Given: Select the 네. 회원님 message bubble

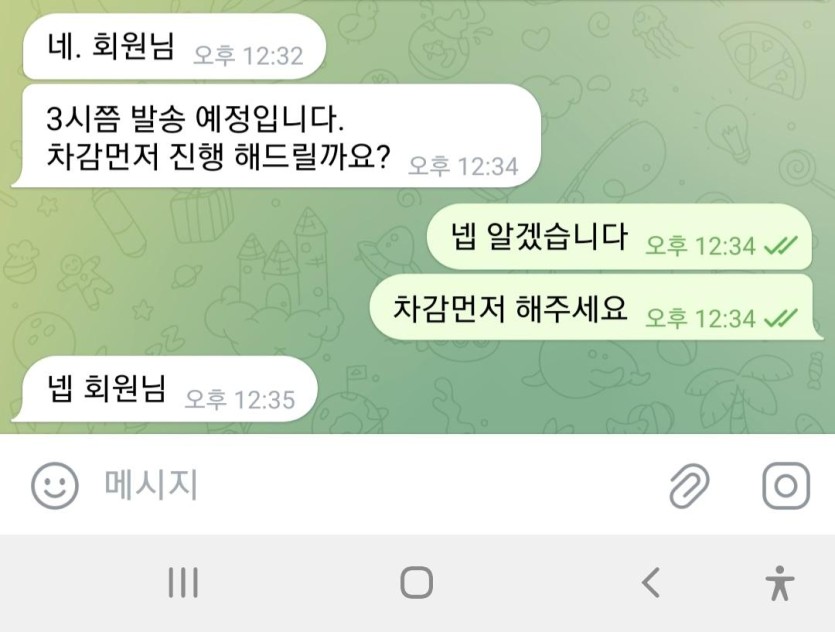Looking at the screenshot, I should (174, 46).
